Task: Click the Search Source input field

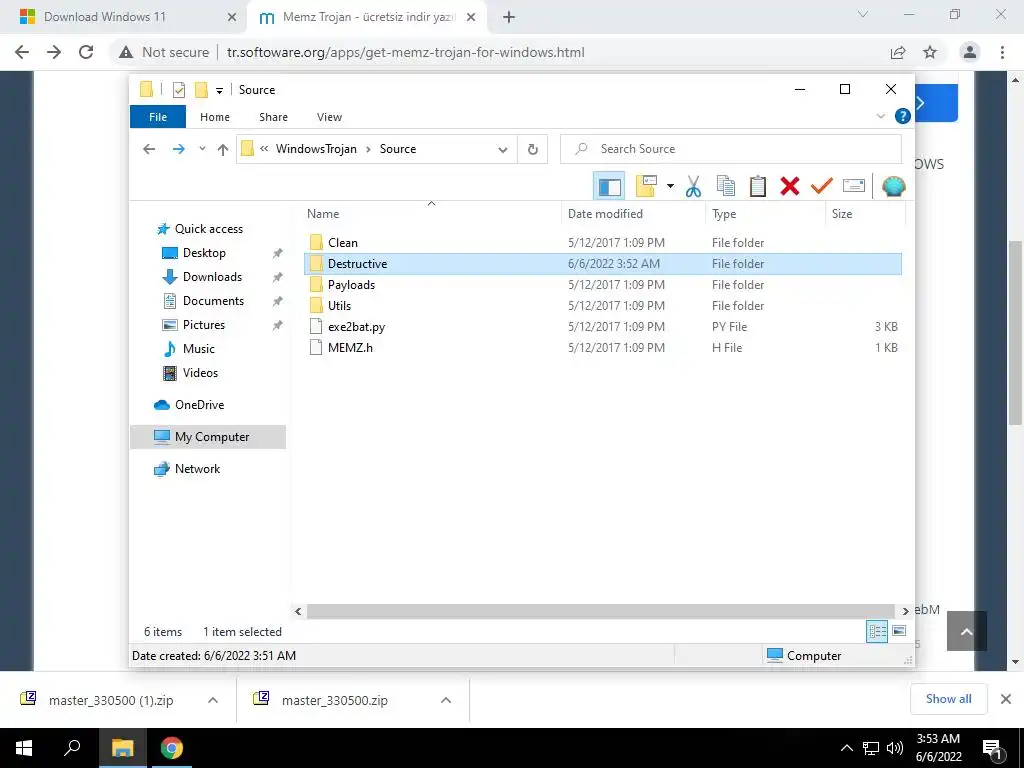Action: pos(731,149)
